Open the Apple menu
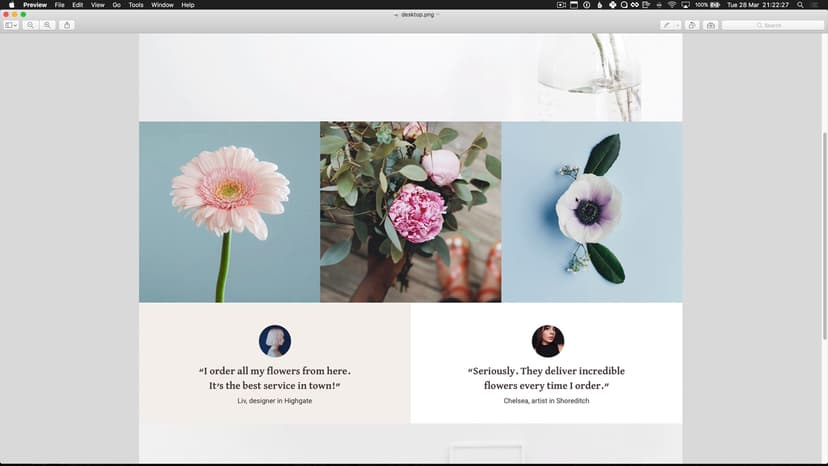The width and height of the screenshot is (828, 466). pos(12,5)
